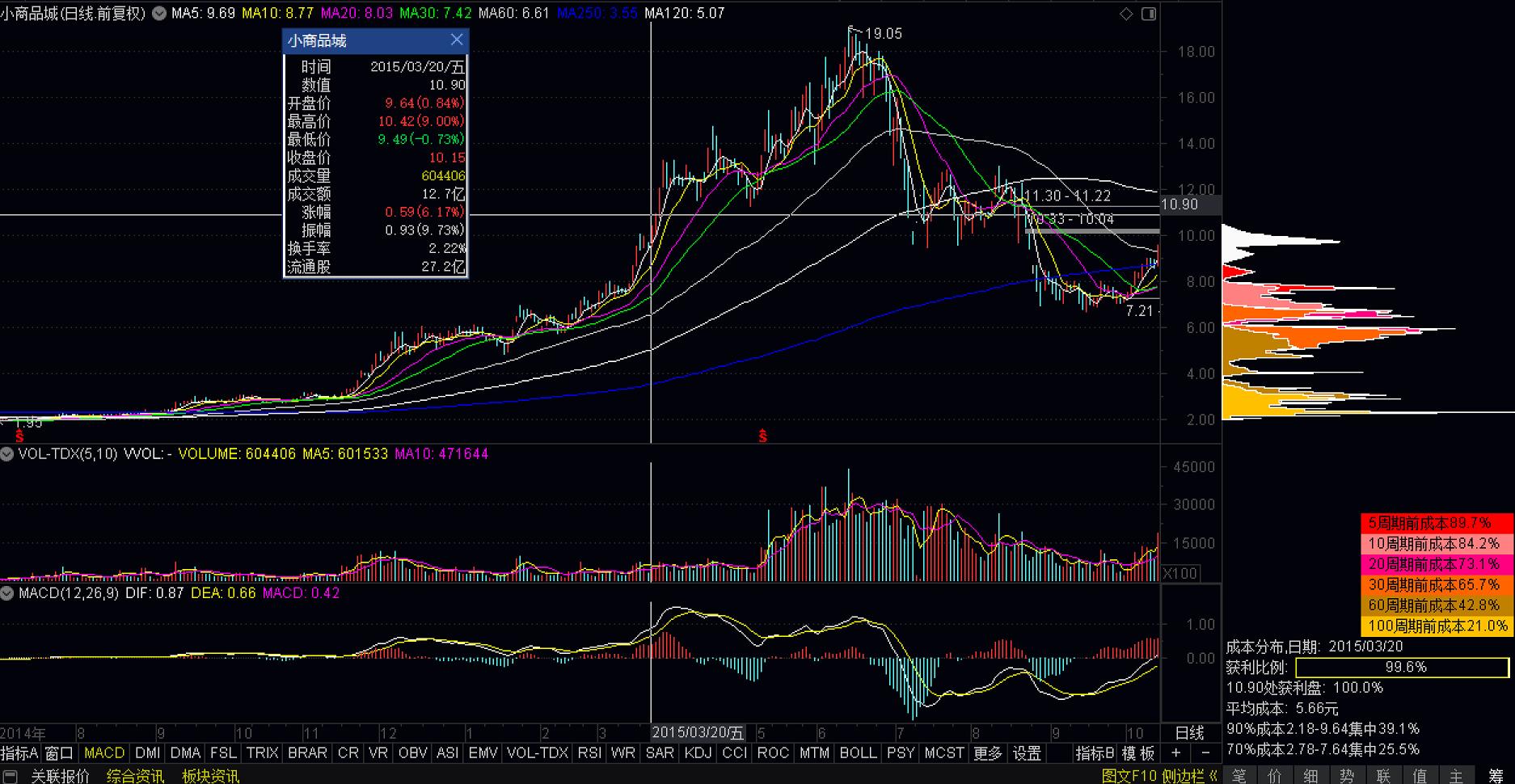Click the diamond icon at chart top-right

(x=1126, y=14)
